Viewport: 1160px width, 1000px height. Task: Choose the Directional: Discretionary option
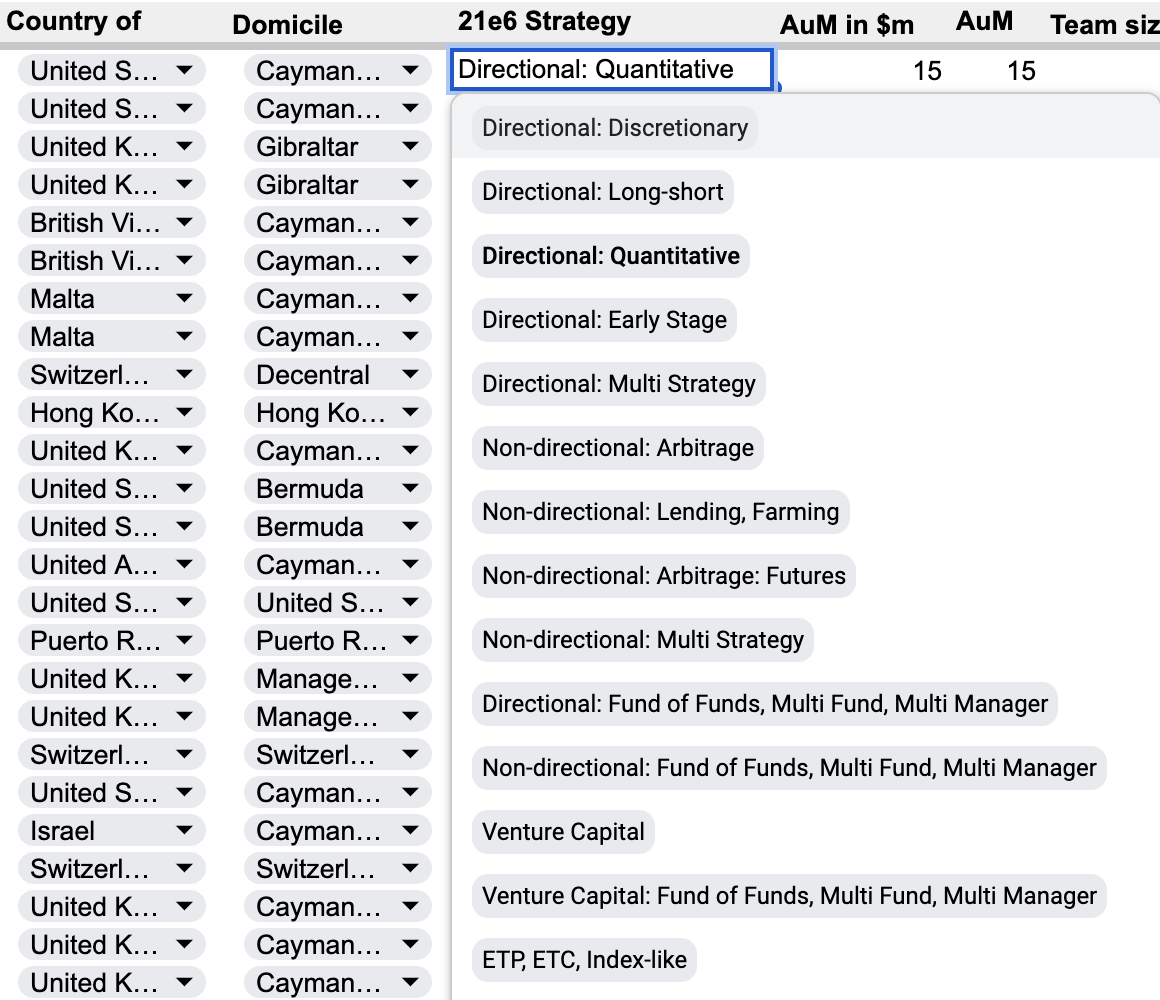point(614,128)
